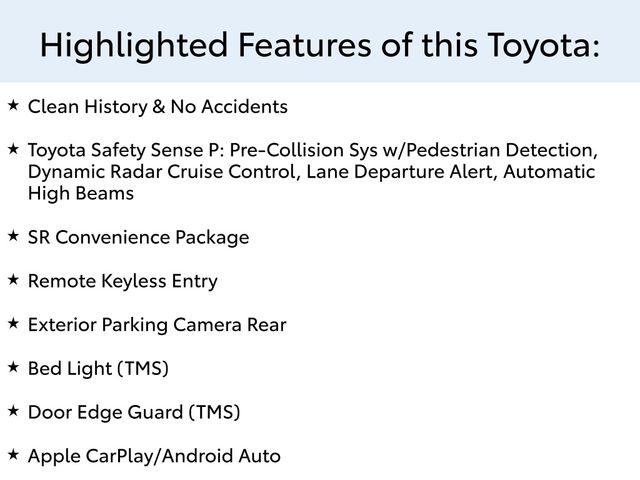Click the star bullet next to Toyota Safety Sense P

(x=13, y=148)
